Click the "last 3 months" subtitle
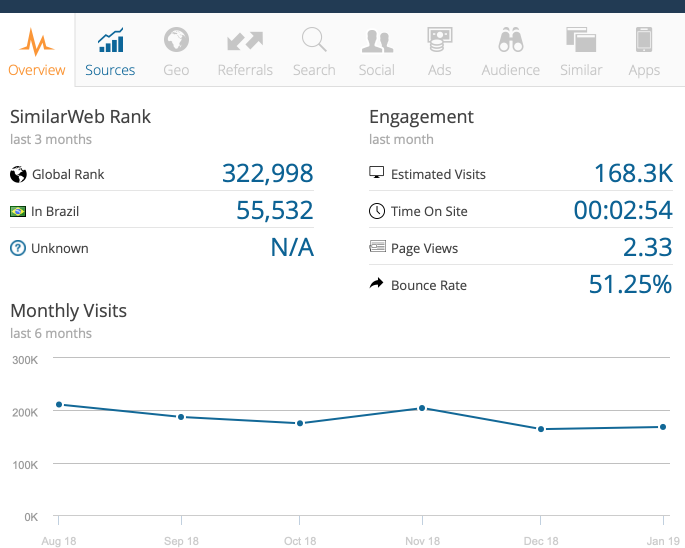The height and width of the screenshot is (548, 685). tap(51, 139)
